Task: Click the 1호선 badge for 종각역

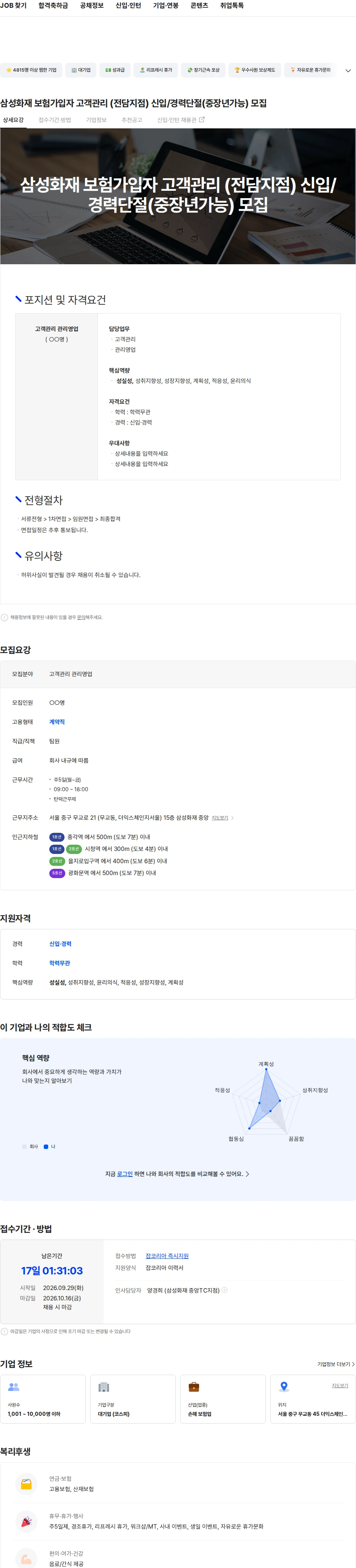Action: 57,837
